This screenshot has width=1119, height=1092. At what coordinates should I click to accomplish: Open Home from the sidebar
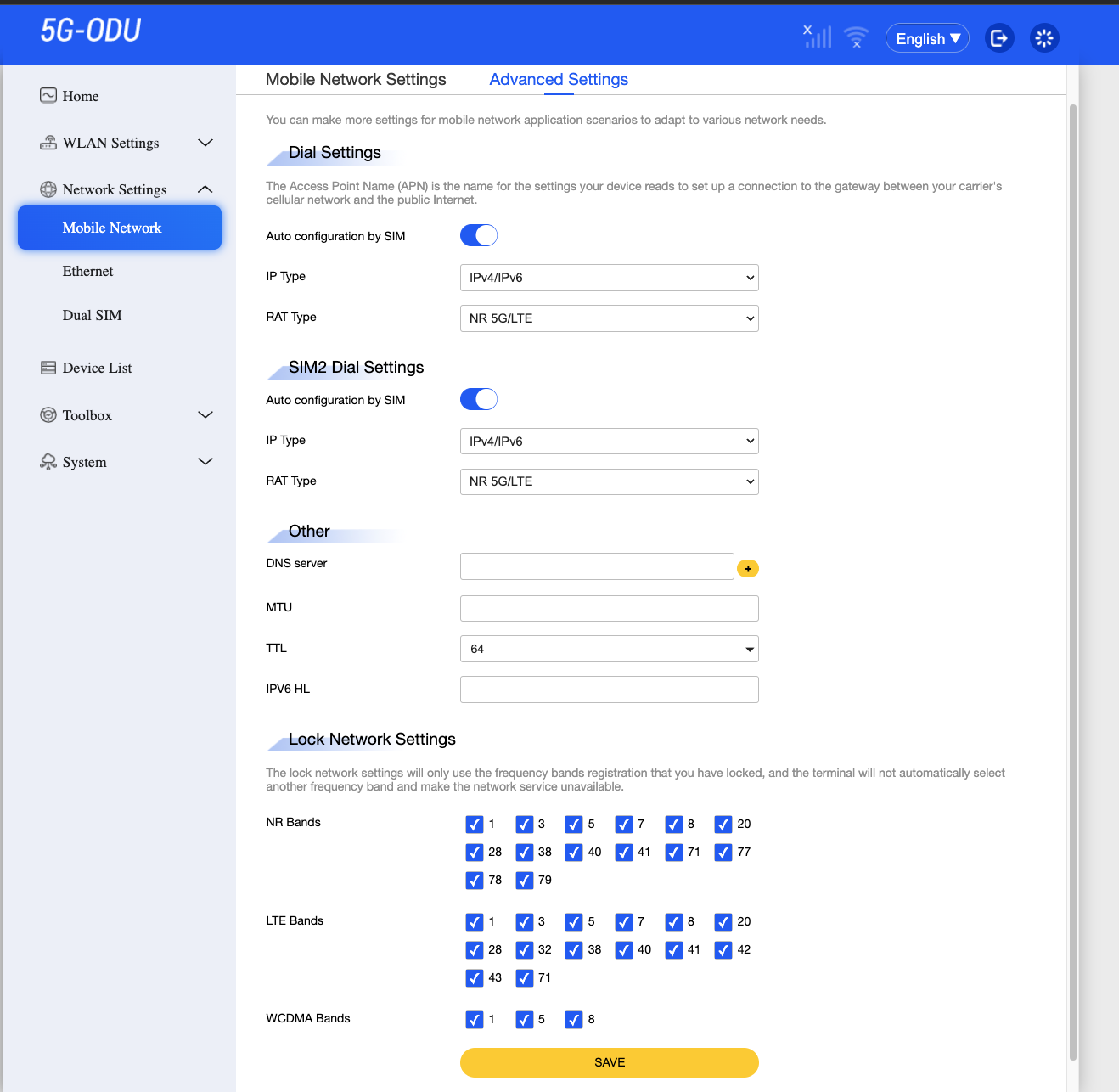pyautogui.click(x=80, y=96)
